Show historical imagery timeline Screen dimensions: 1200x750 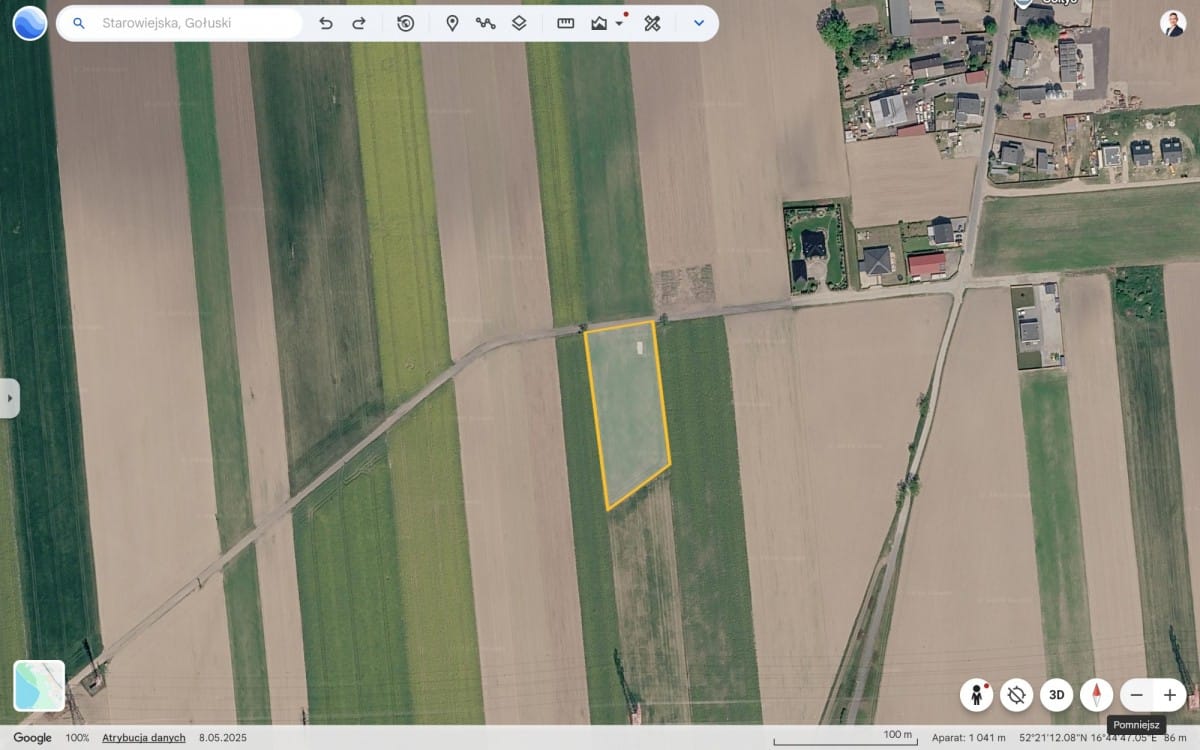coord(405,23)
